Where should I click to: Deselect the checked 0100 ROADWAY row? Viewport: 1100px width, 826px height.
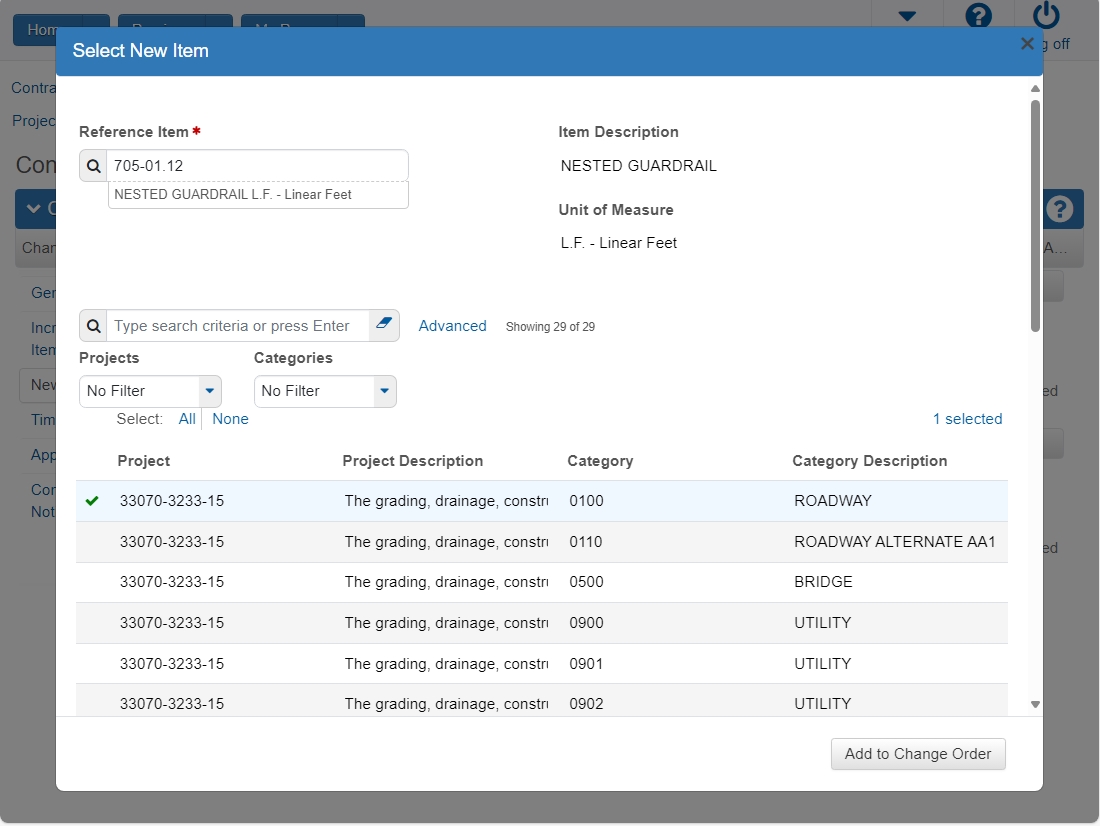pyautogui.click(x=542, y=501)
